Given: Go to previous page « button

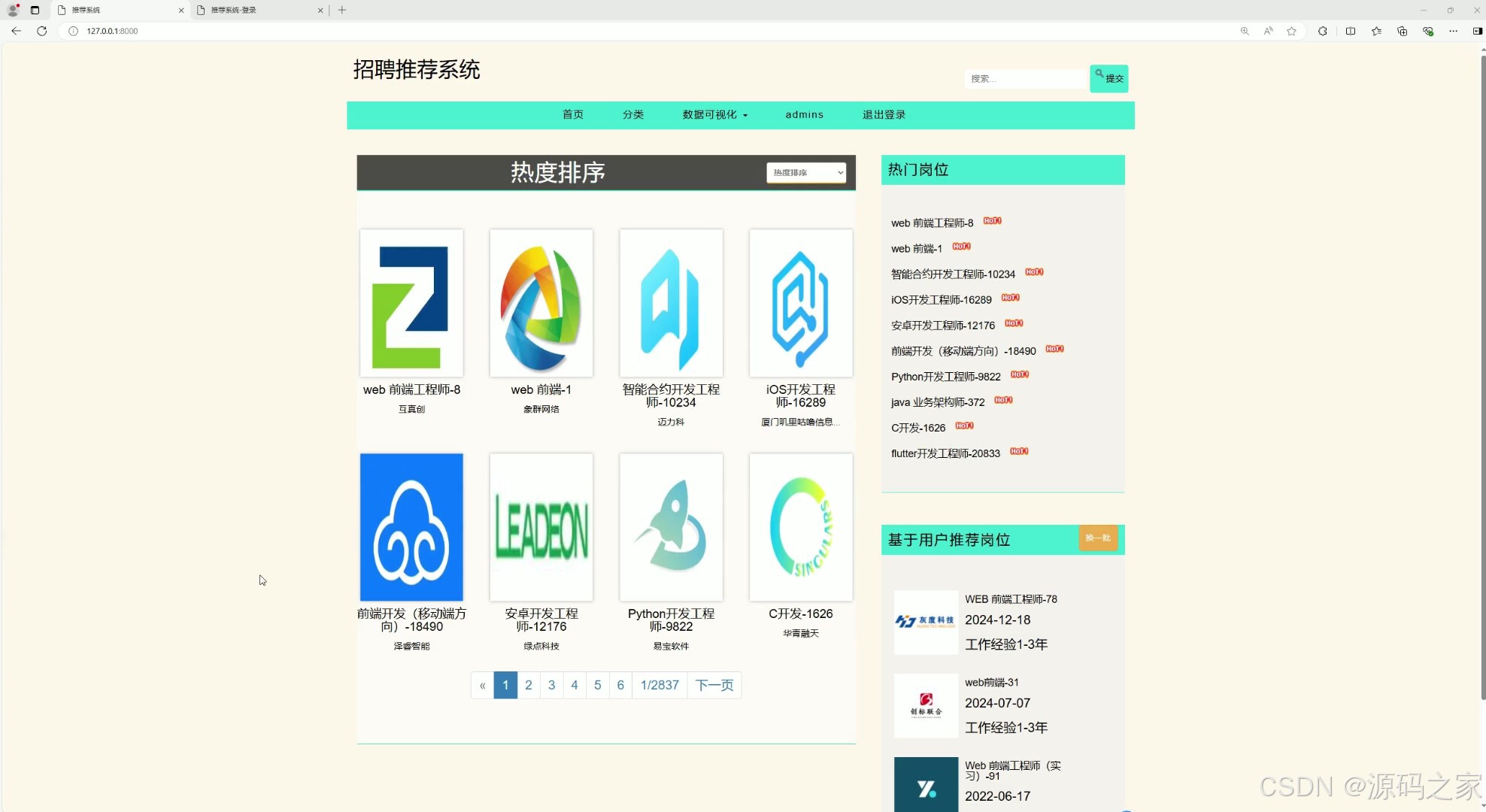Looking at the screenshot, I should point(482,685).
